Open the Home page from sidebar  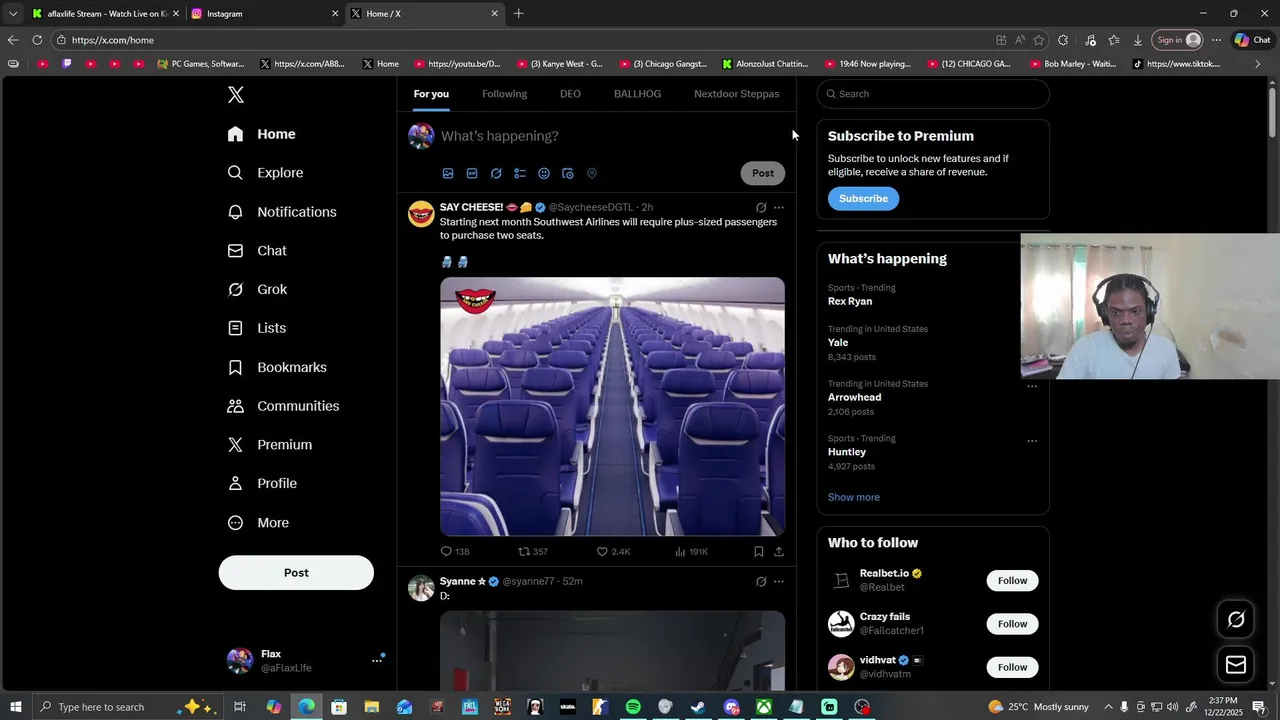click(262, 134)
